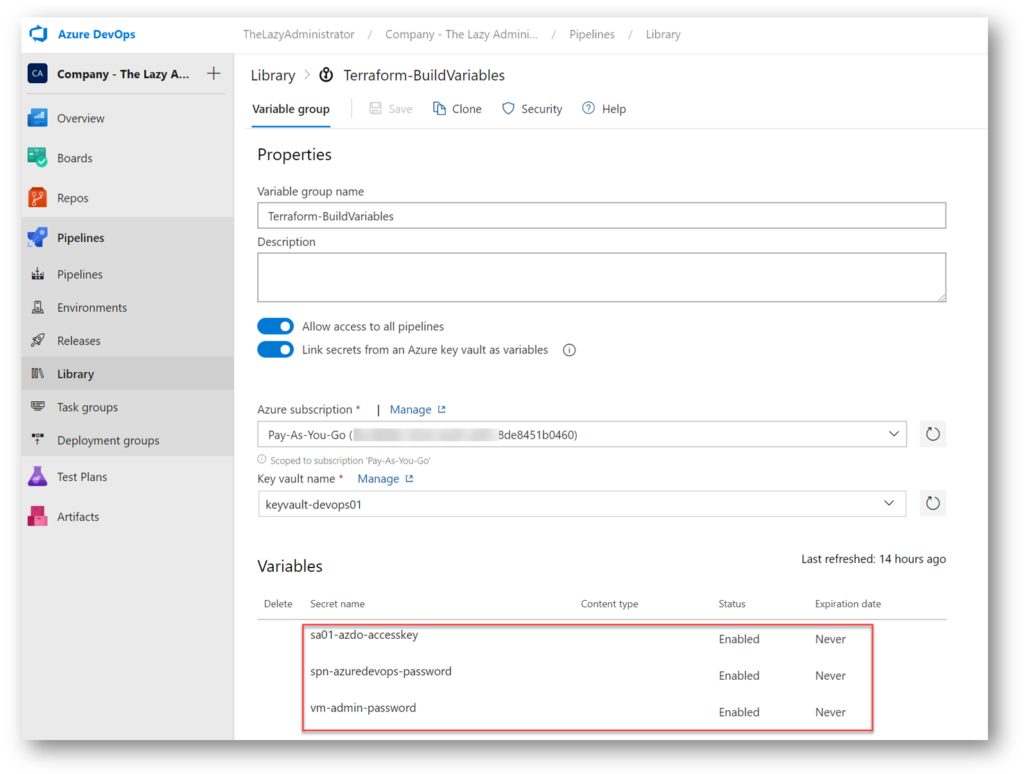1024x774 pixels.
Task: Click the Content type column header
Action: [x=609, y=604]
